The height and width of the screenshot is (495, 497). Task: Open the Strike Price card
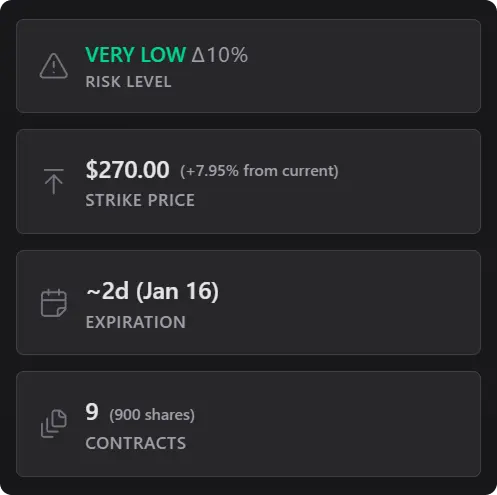pos(248,182)
